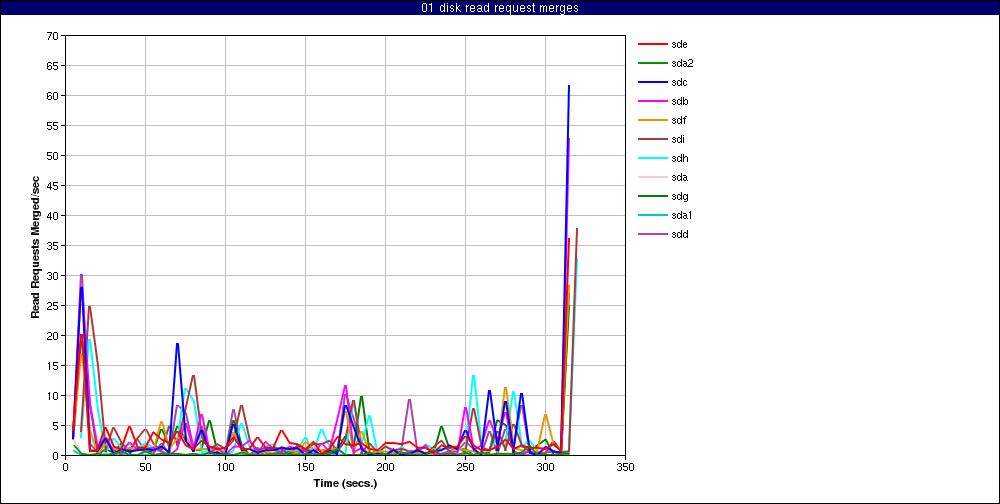Select the sde legend label
Viewport: 1000px width, 504px height.
[679, 44]
